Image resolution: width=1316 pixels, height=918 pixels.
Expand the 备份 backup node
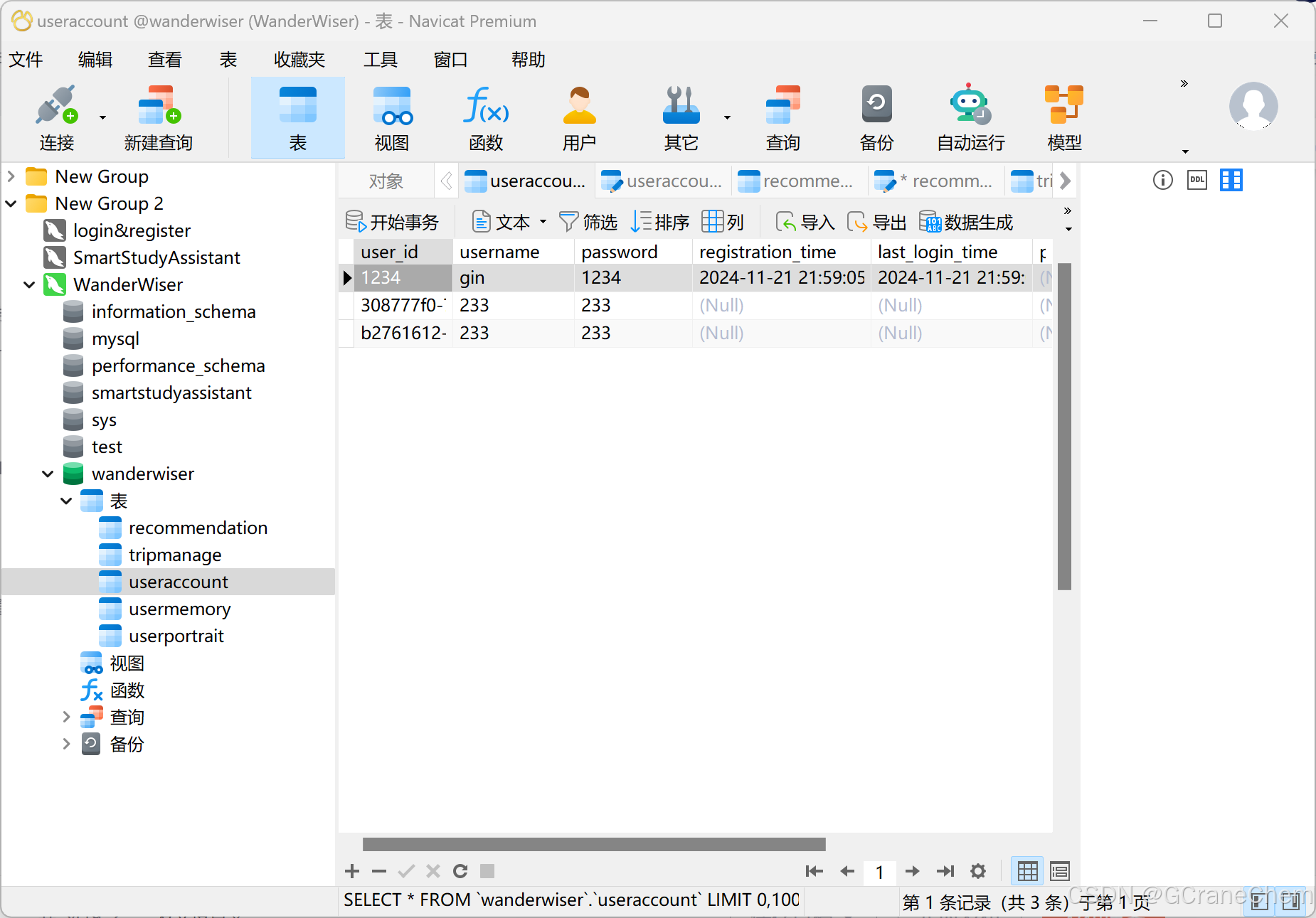click(x=66, y=744)
